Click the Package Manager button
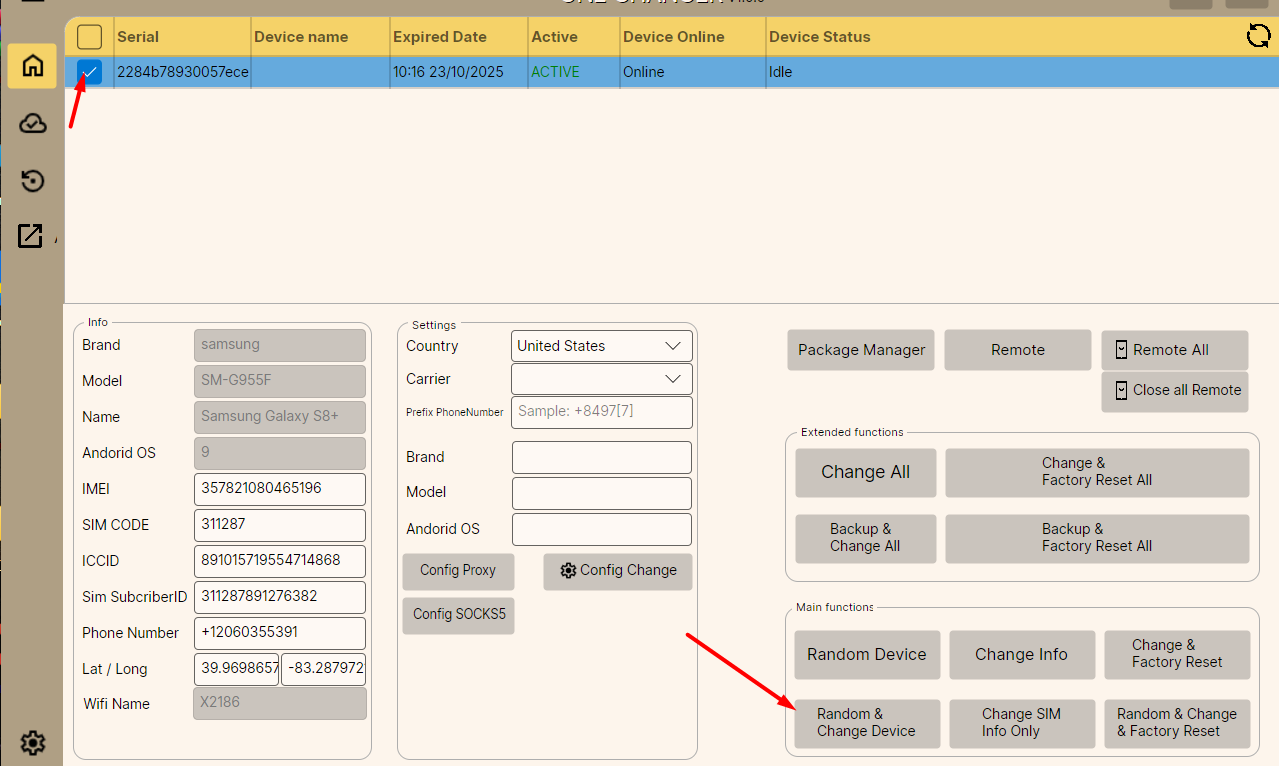The height and width of the screenshot is (766, 1279). (861, 350)
